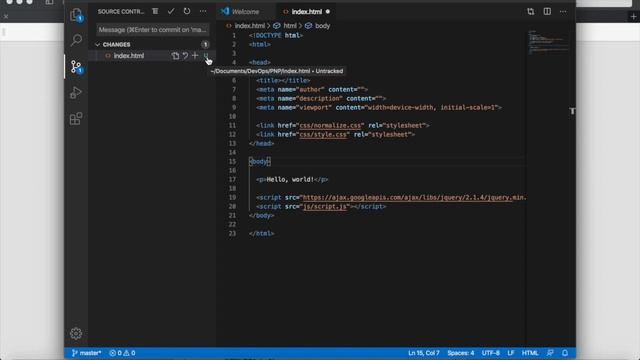This screenshot has width=640, height=360.
Task: Open problems count in status bar
Action: (122, 353)
